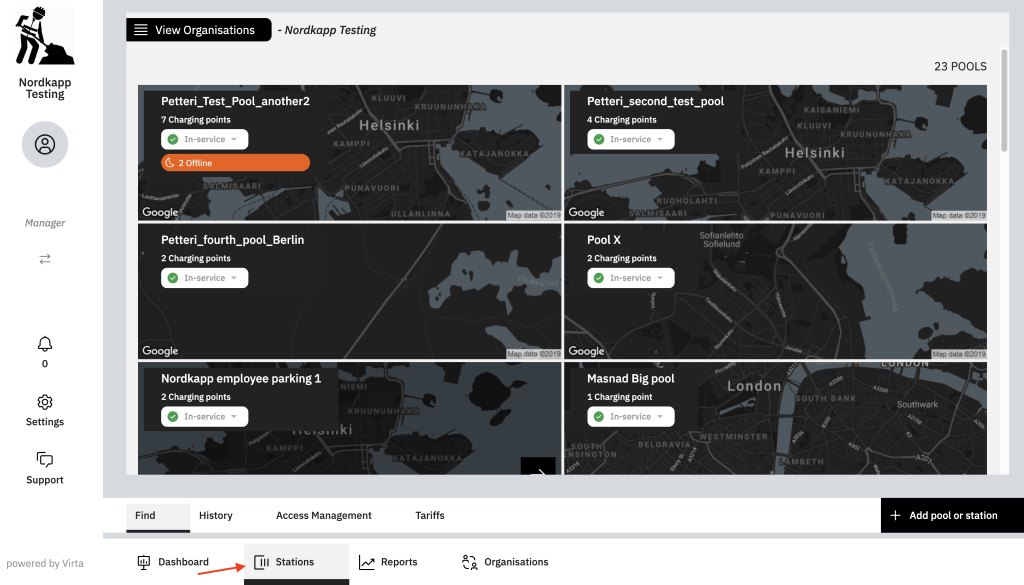Open the Nordkapp employee parking 1 title
1024x585 pixels.
tap(241, 379)
